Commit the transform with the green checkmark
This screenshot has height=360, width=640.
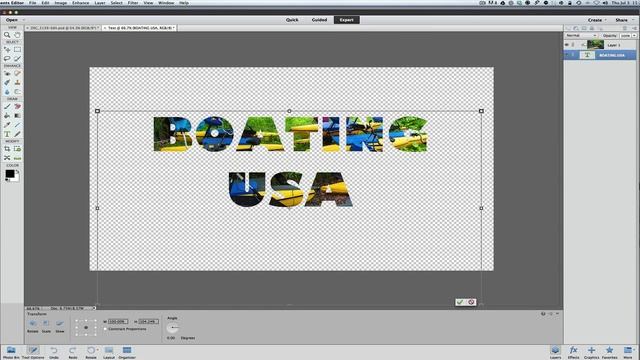point(460,302)
